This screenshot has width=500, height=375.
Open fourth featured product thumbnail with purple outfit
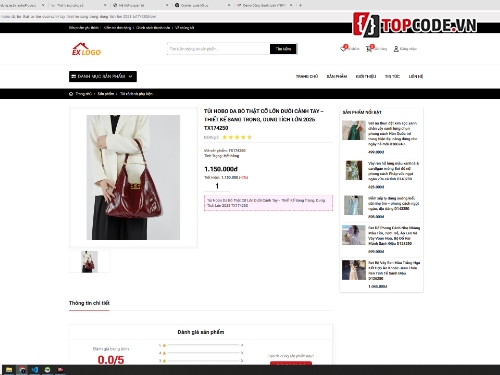(354, 235)
